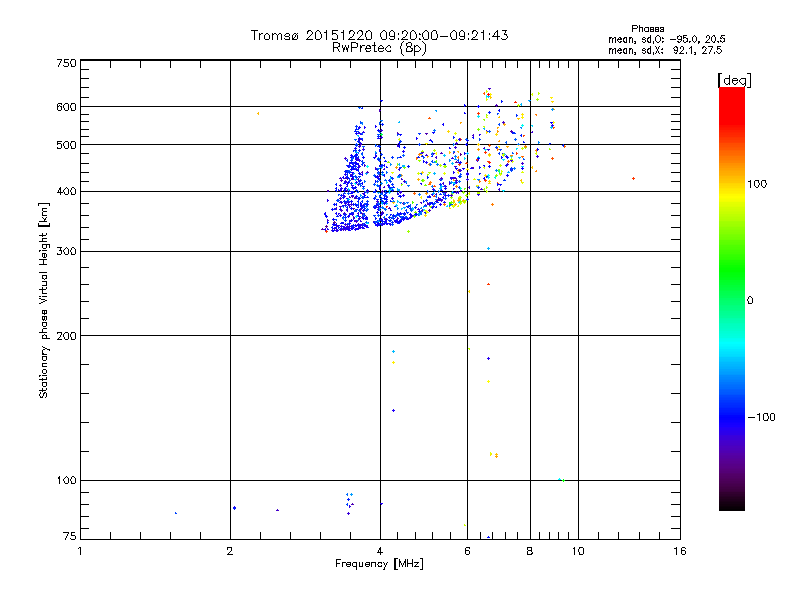Click the x-axis tick label "4"
Viewport: 800px width, 600px height.
point(380,551)
